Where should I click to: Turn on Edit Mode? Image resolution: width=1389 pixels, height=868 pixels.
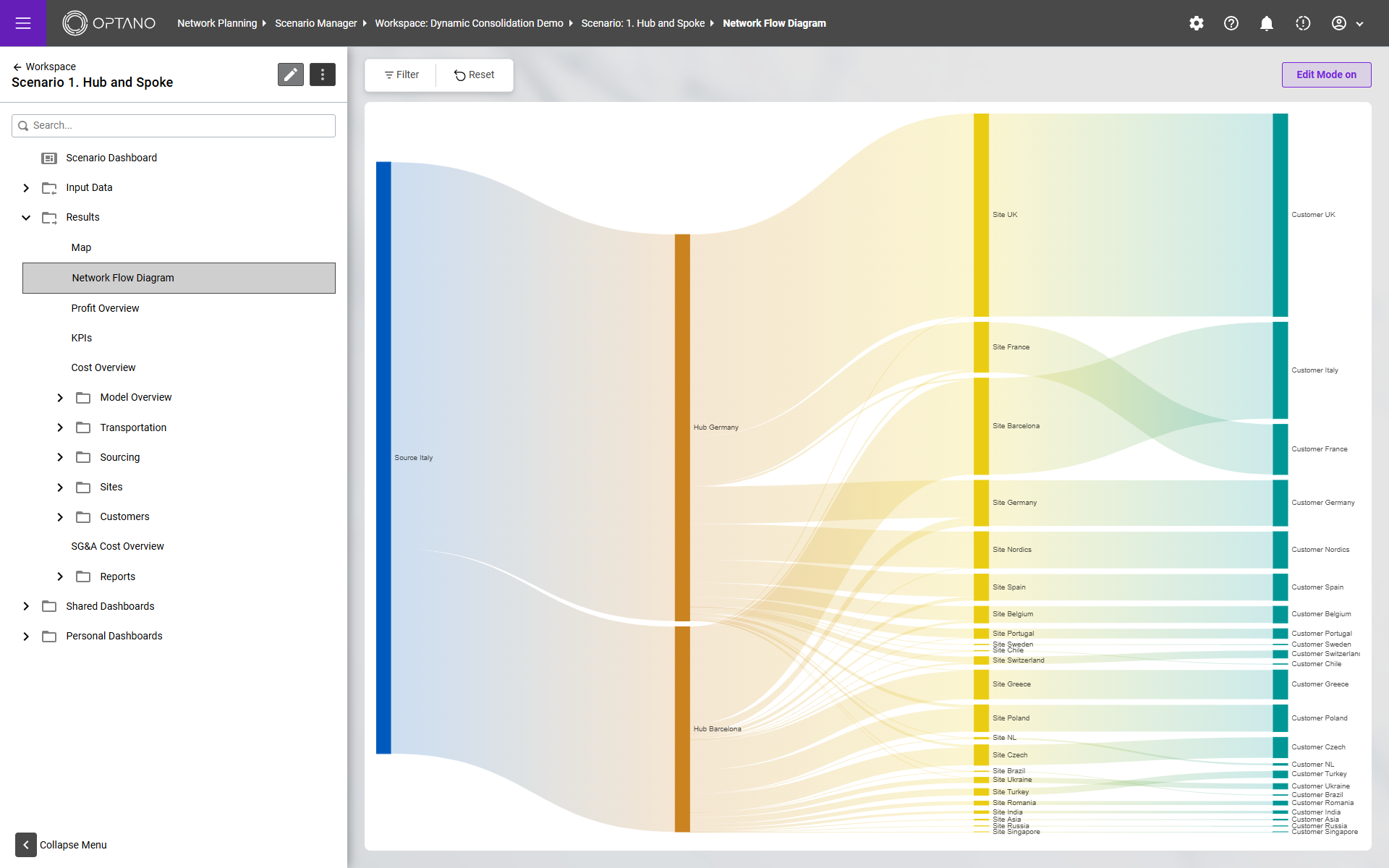(1325, 75)
